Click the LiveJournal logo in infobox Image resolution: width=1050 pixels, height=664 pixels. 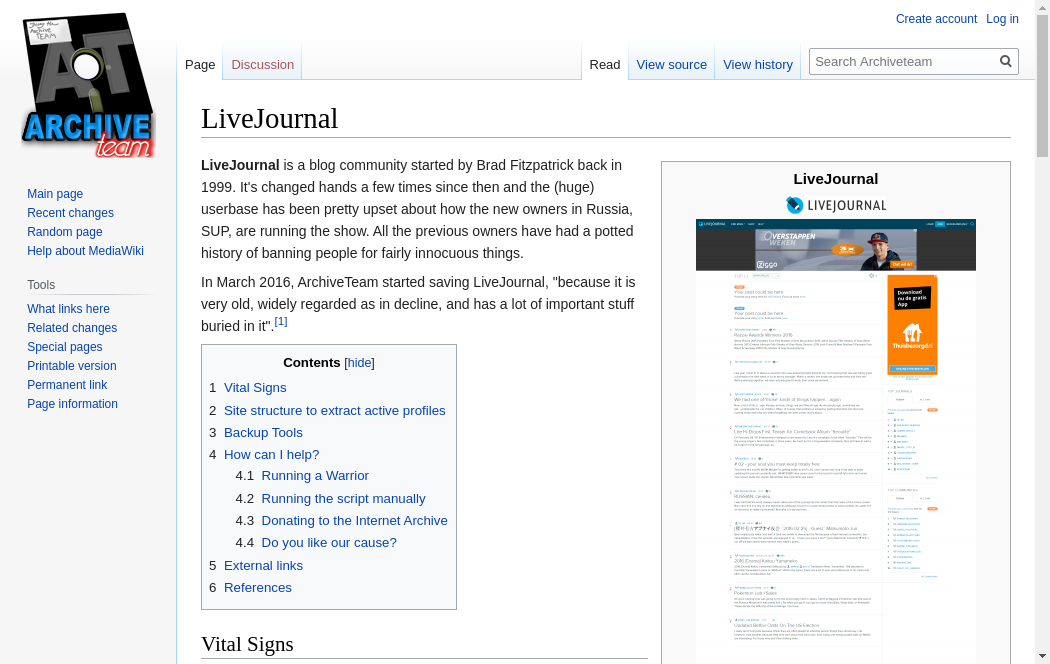click(x=836, y=205)
